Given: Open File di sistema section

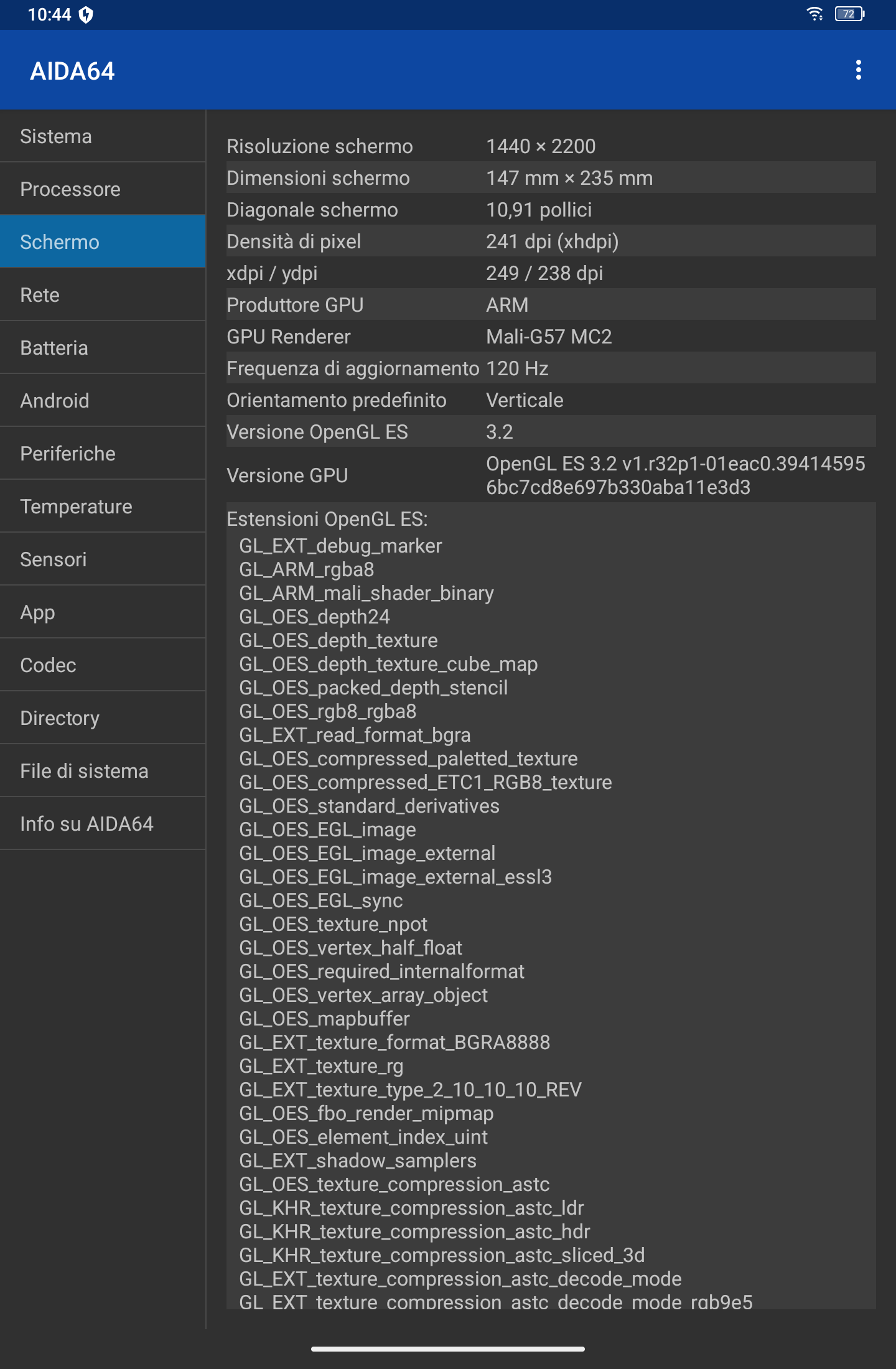Looking at the screenshot, I should point(103,771).
